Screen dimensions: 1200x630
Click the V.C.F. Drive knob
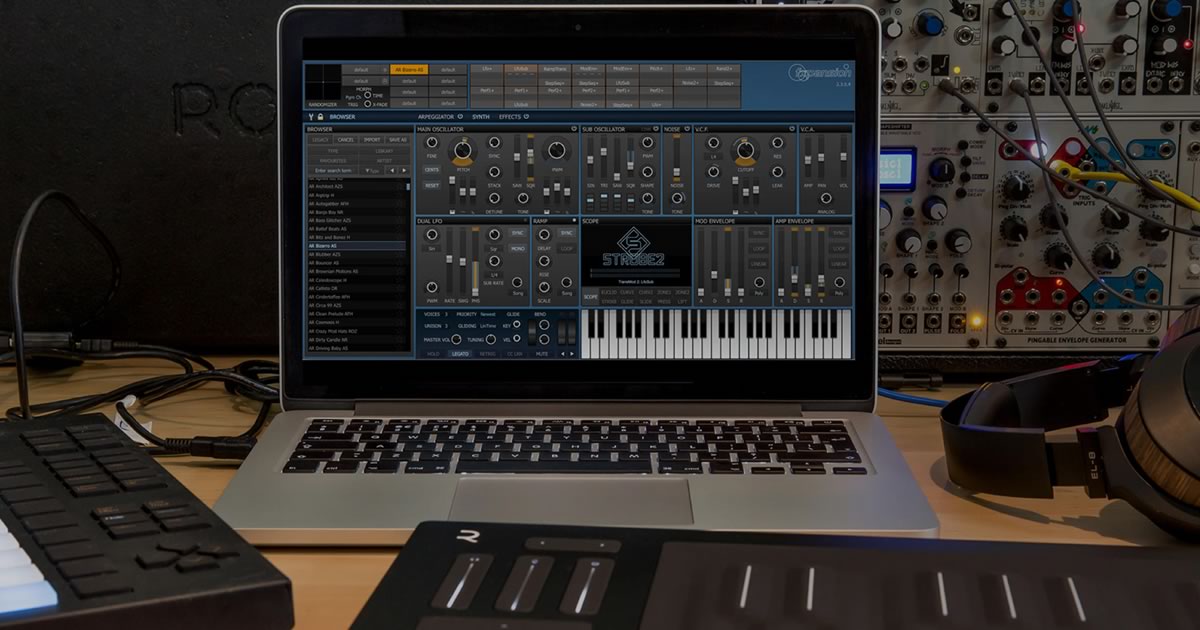click(x=713, y=172)
